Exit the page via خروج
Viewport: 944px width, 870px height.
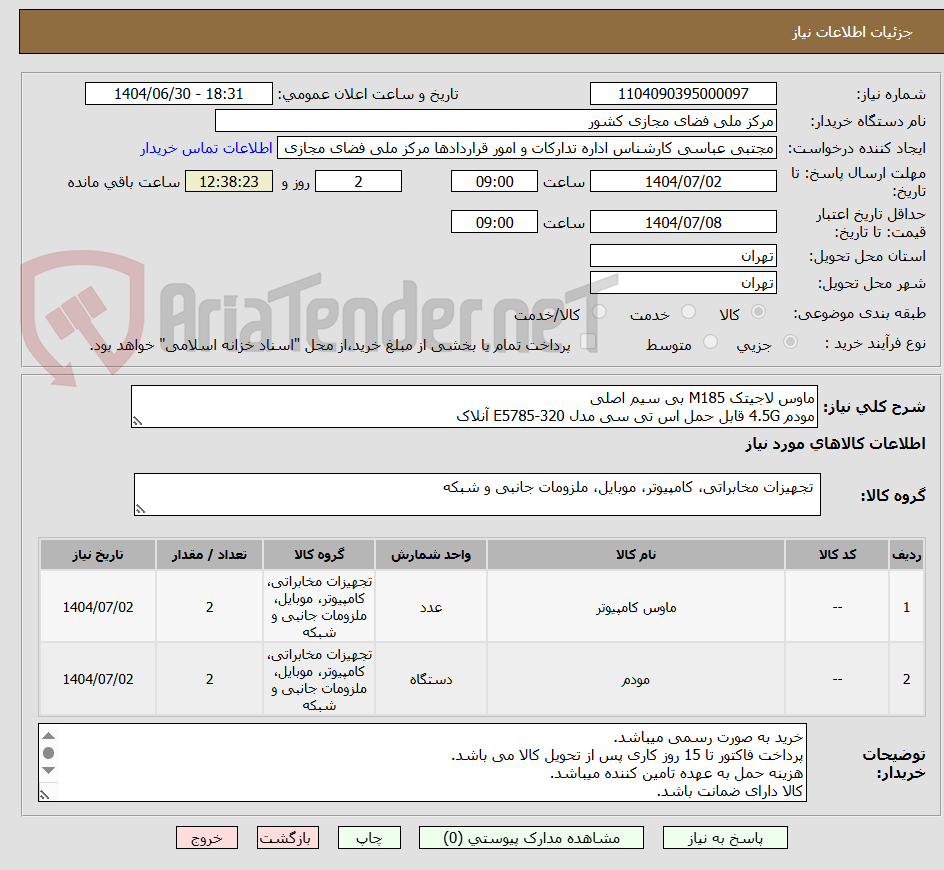pos(207,838)
